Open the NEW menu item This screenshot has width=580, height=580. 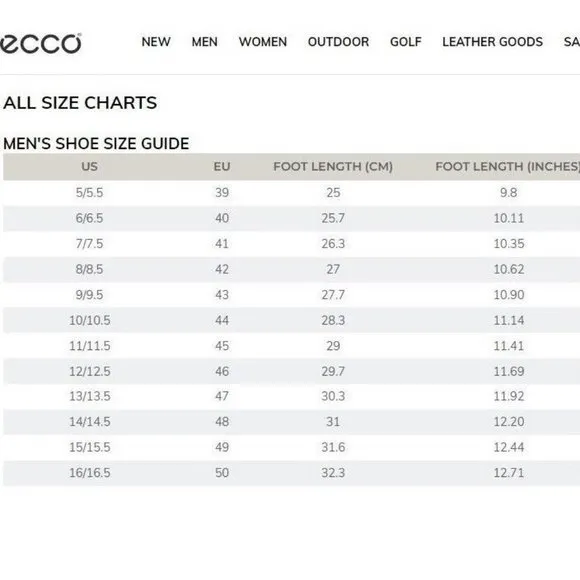coord(156,42)
